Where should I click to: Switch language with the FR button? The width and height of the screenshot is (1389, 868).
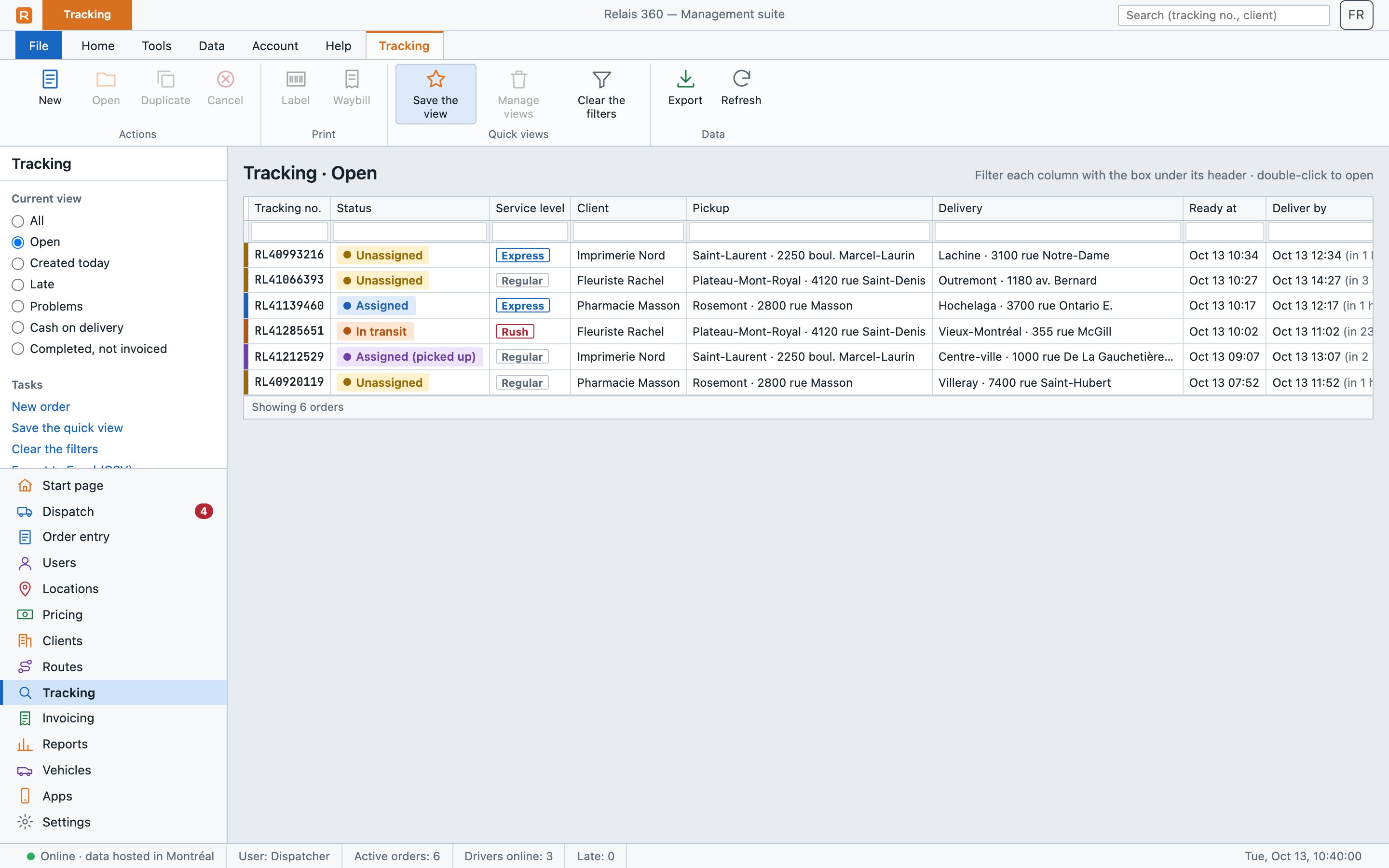coord(1356,15)
